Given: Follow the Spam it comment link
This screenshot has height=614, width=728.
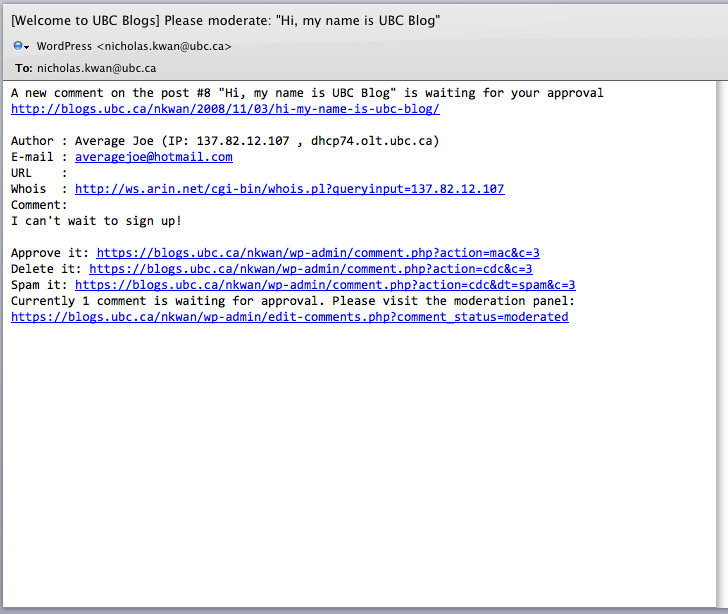Looking at the screenshot, I should click(x=325, y=285).
